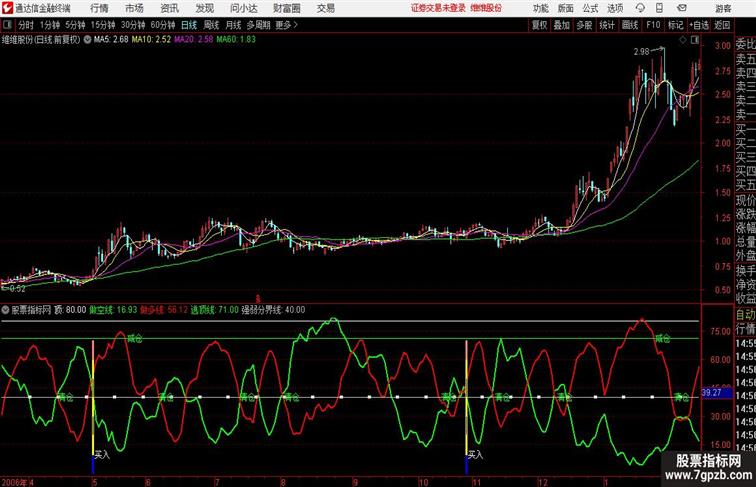Switch to the 5分钟 period tab
Image resolution: width=756 pixels, height=487 pixels.
click(x=75, y=25)
